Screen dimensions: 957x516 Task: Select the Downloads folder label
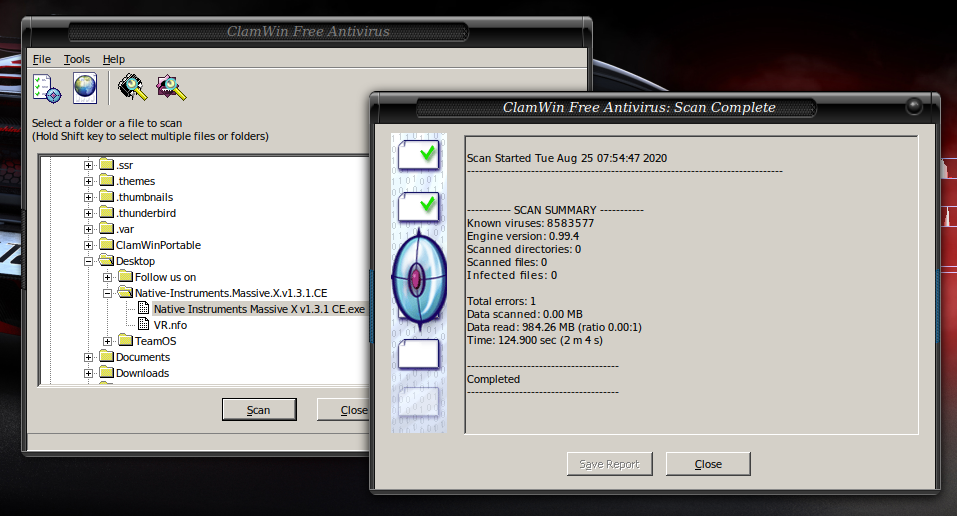[142, 373]
